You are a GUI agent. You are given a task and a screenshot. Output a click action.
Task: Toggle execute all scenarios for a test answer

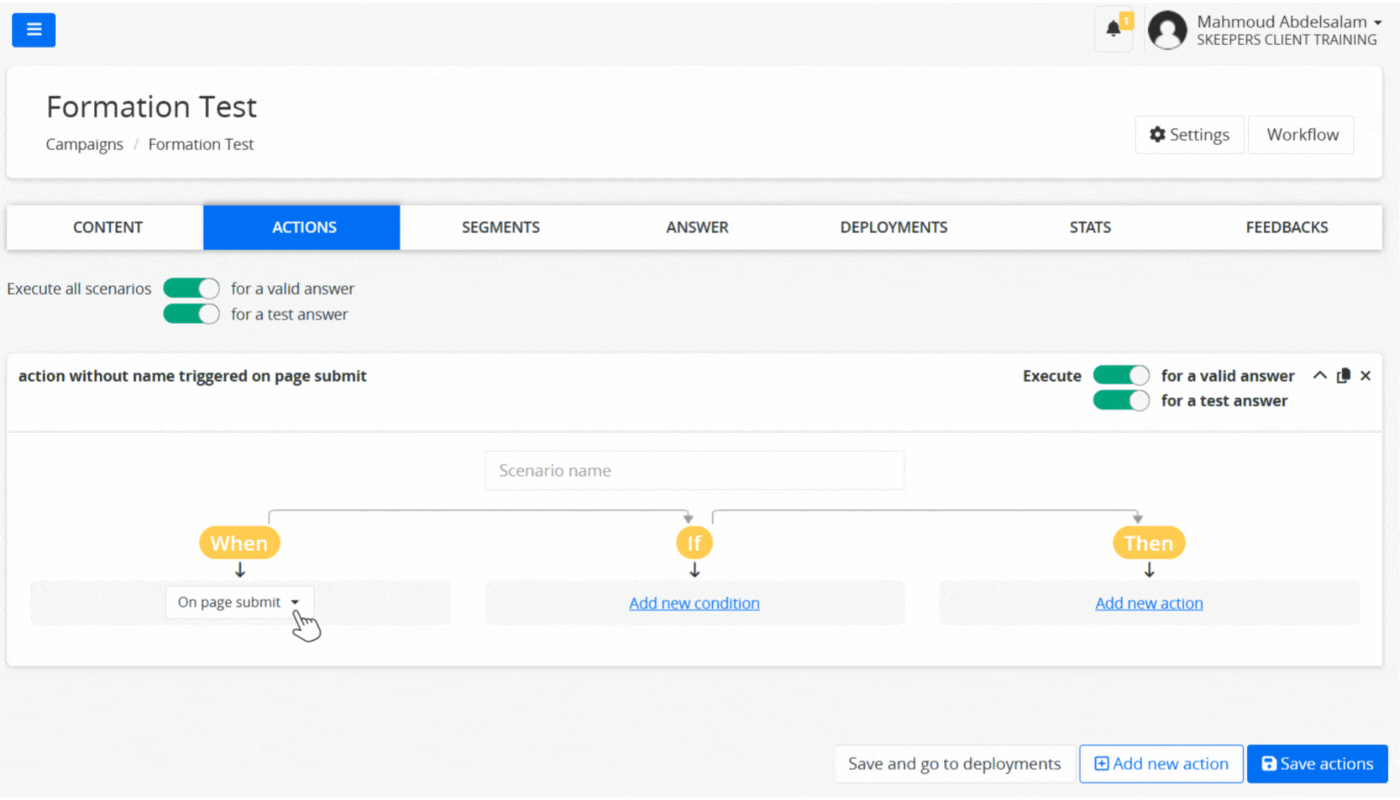(x=191, y=314)
